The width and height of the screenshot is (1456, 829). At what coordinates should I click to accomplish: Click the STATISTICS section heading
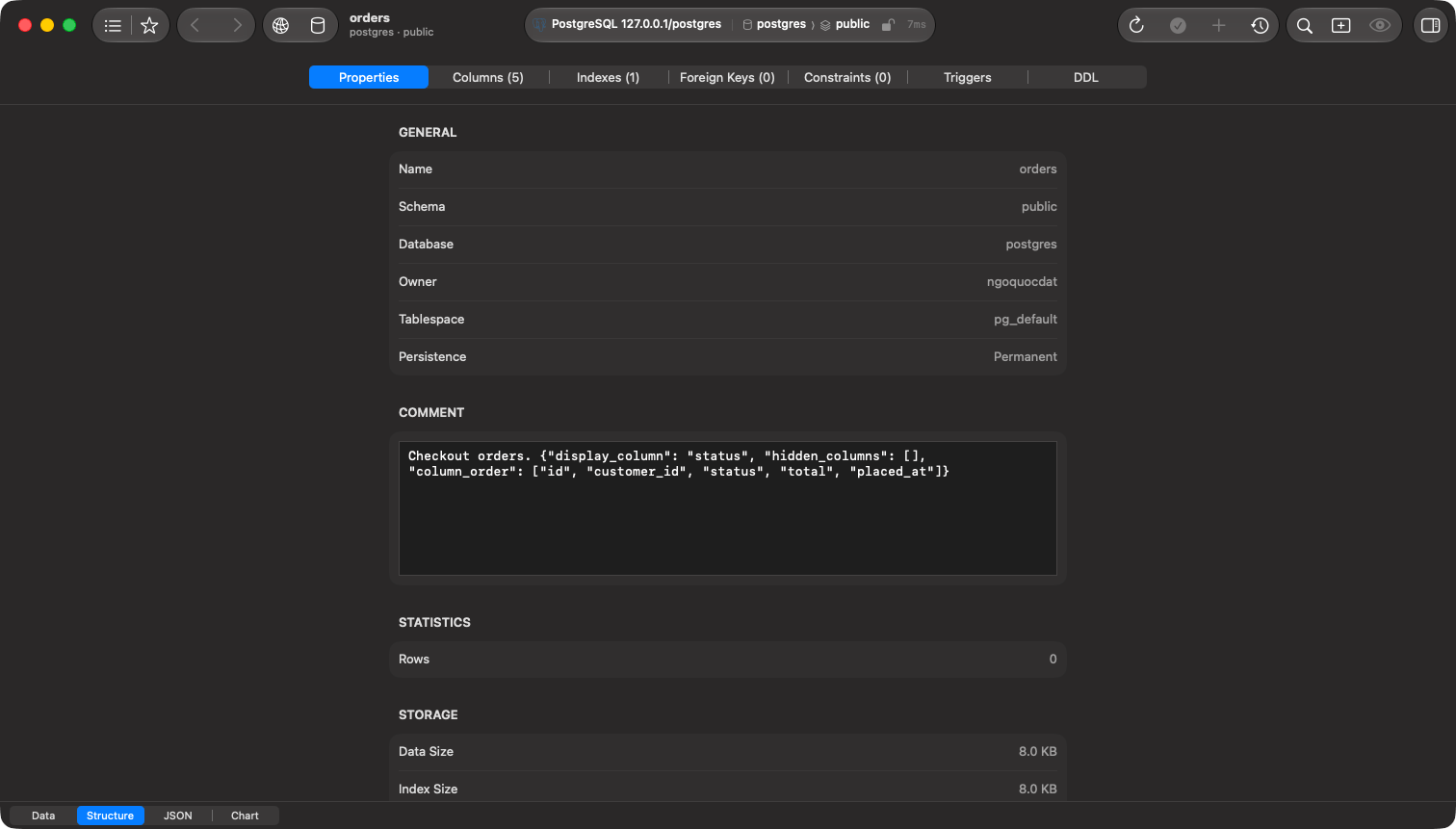click(x=434, y=622)
